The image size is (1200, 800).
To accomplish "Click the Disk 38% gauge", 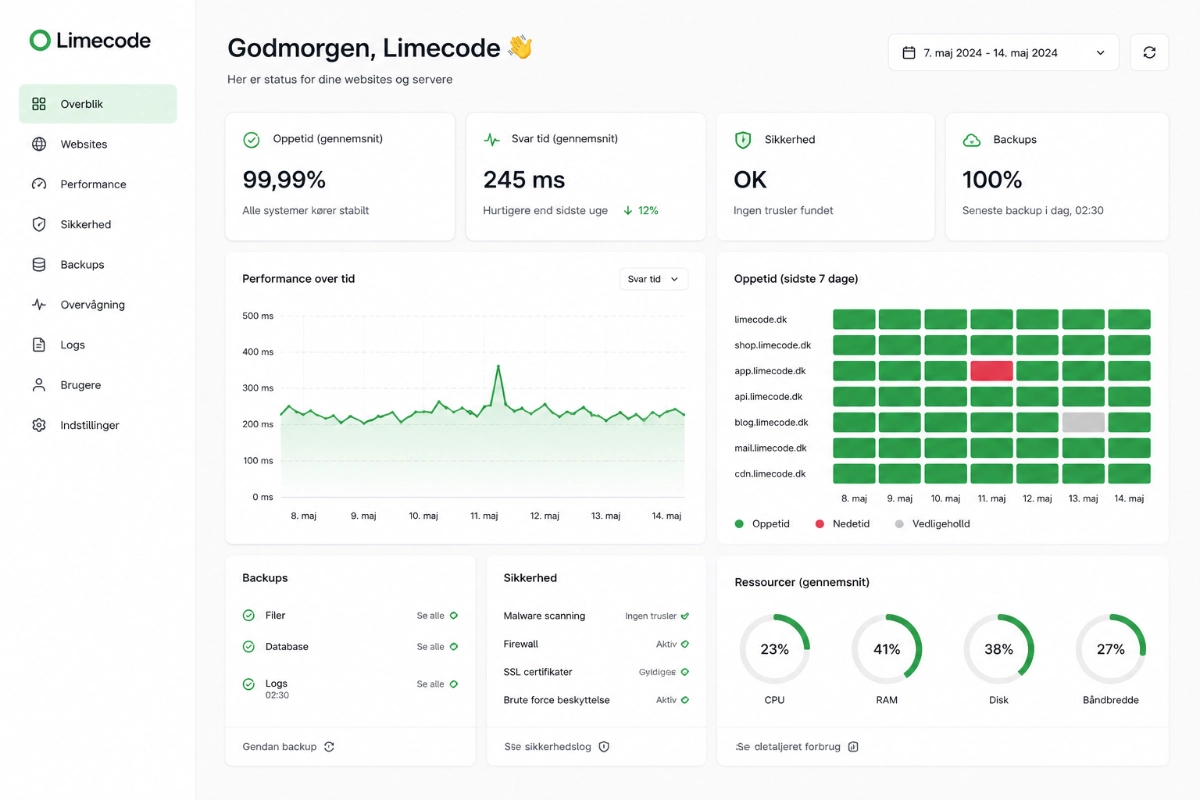I will pos(999,649).
